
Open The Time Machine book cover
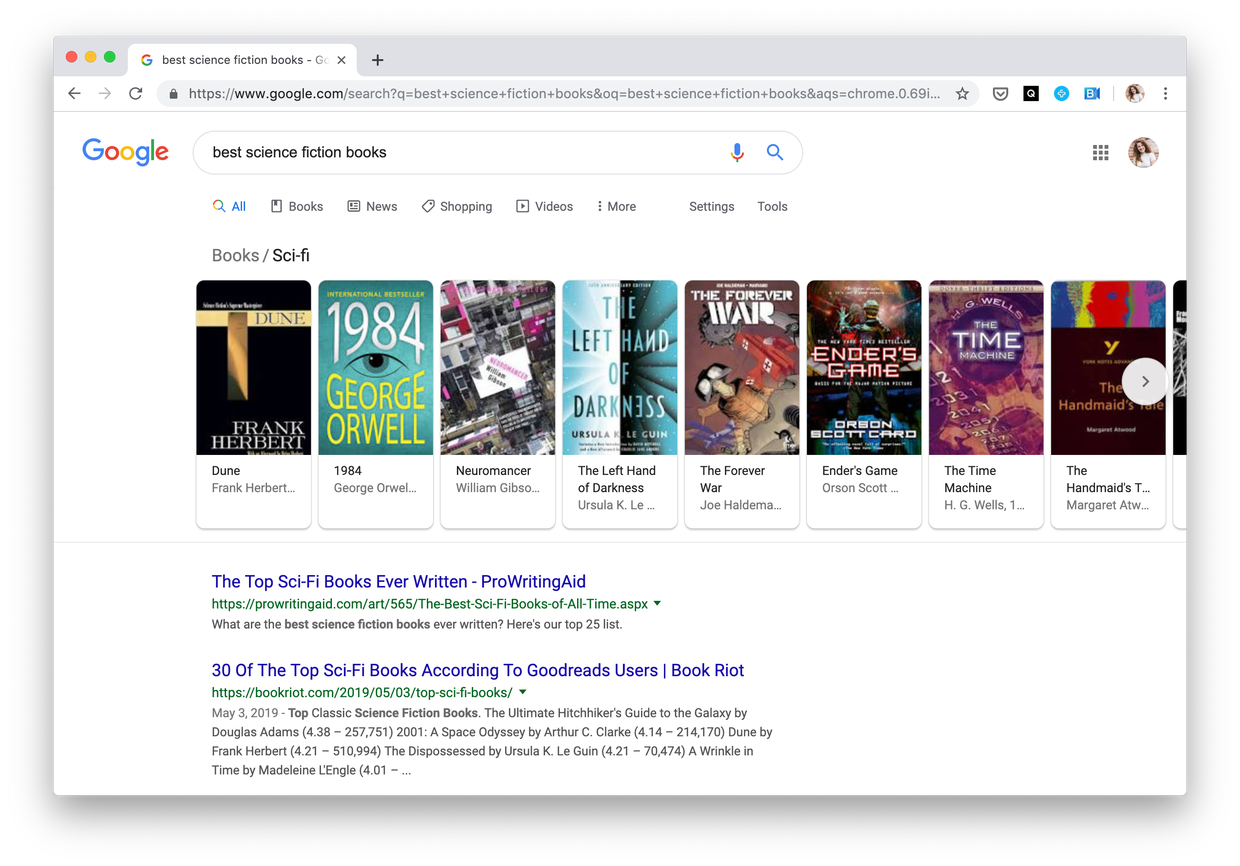(x=986, y=368)
